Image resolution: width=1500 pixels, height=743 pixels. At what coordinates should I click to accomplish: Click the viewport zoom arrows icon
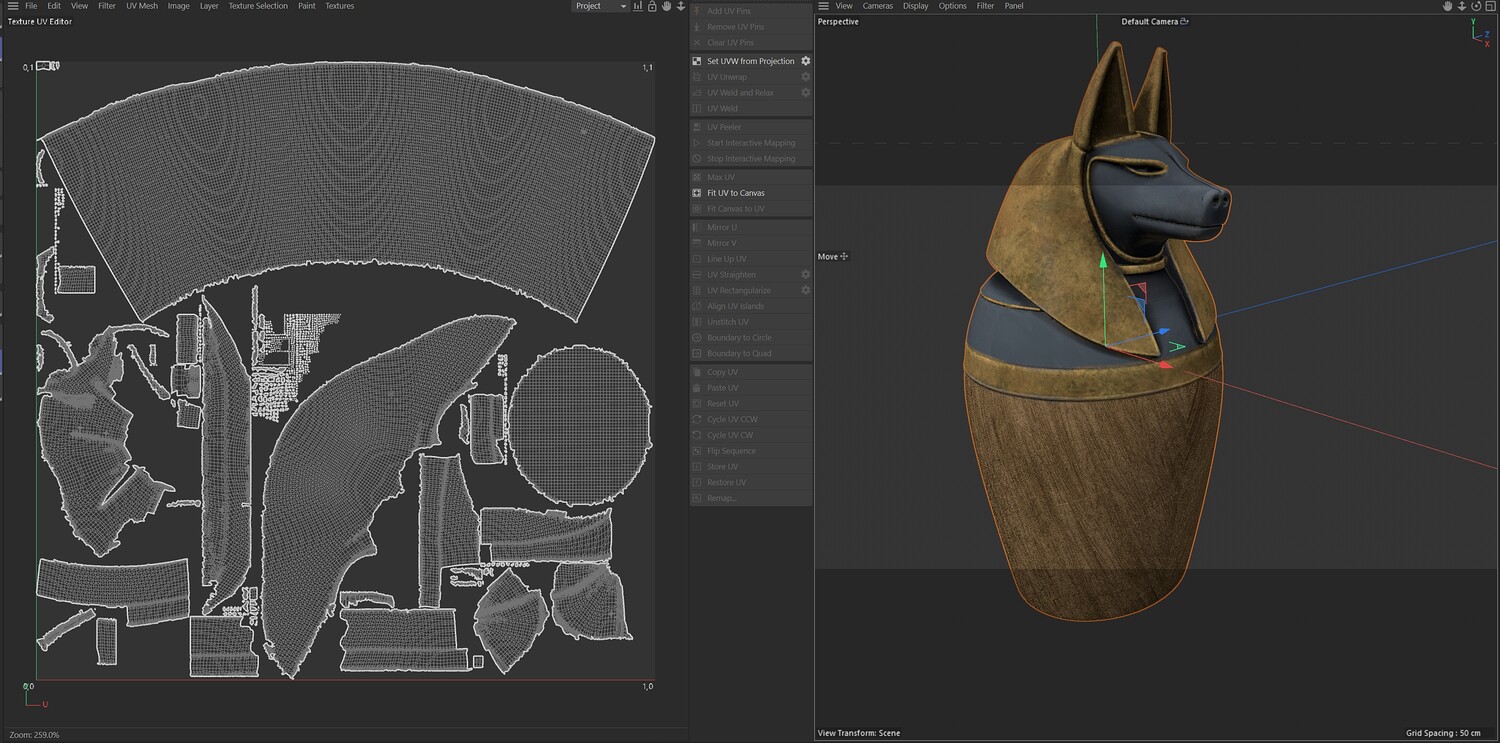coord(1461,6)
